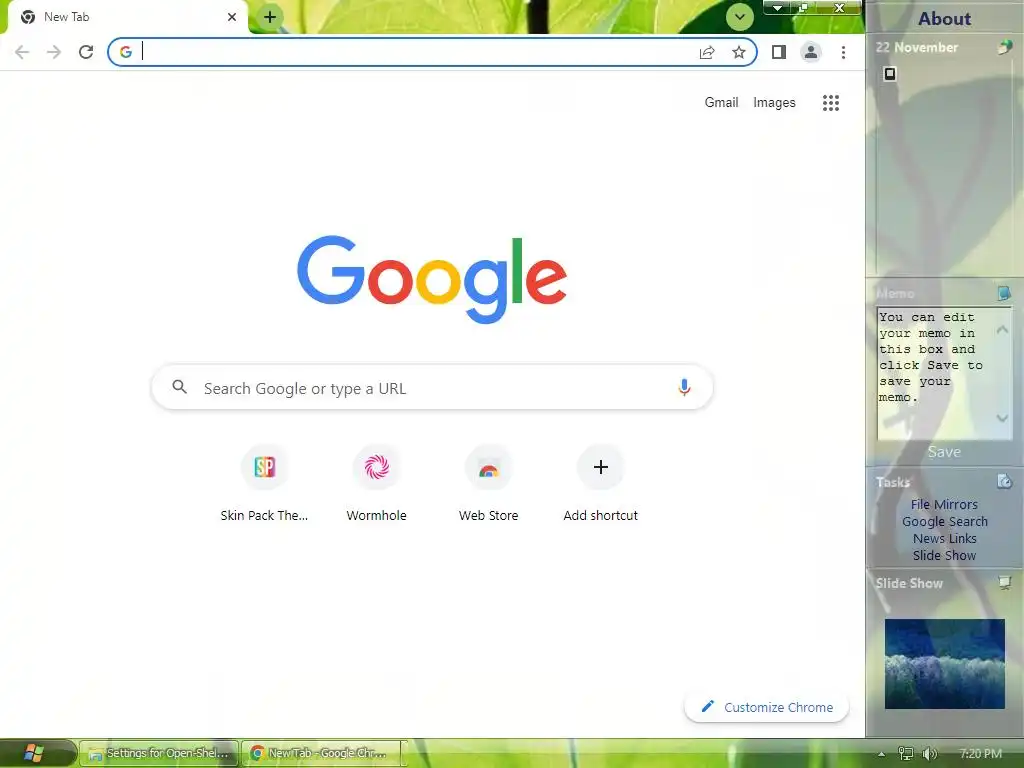Image resolution: width=1024 pixels, height=768 pixels.
Task: Open the tab search dropdown arrow
Action: 739,17
